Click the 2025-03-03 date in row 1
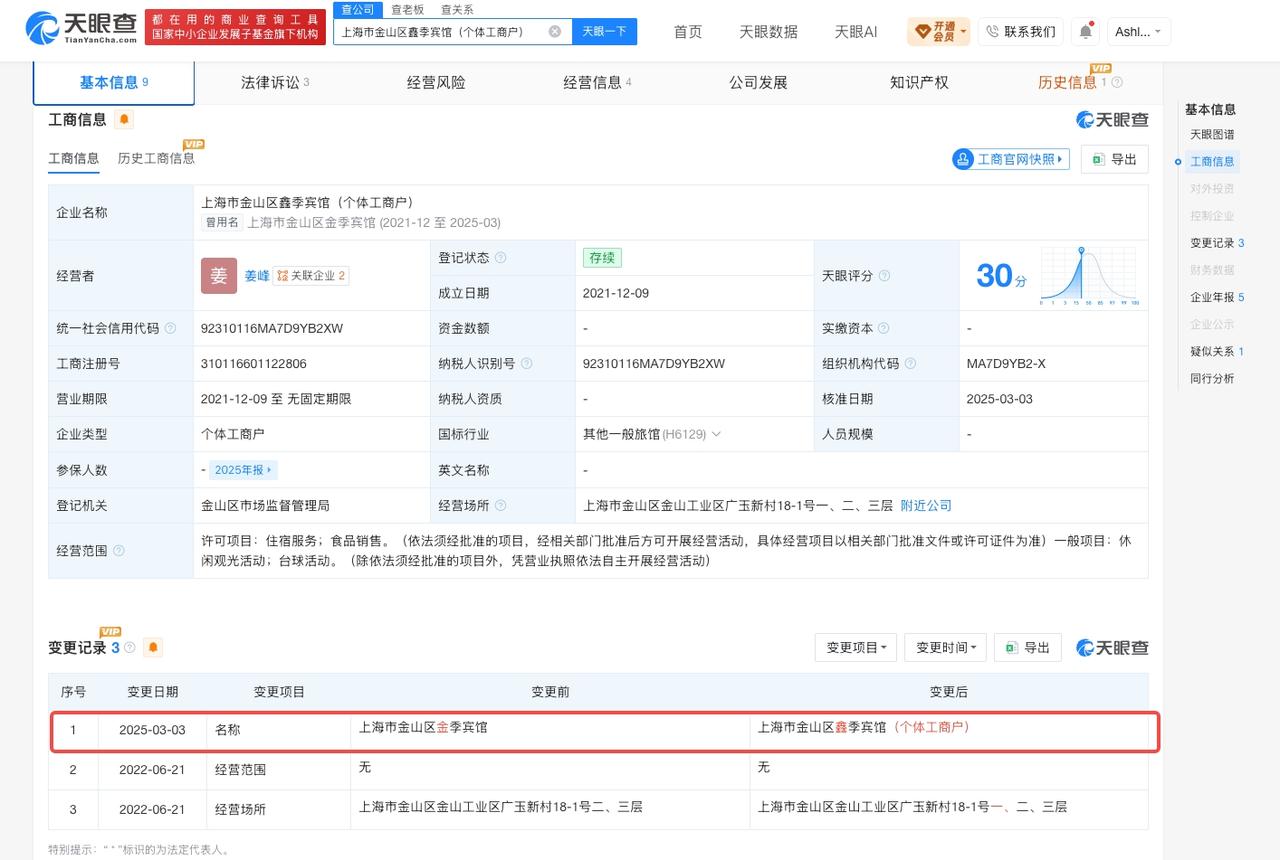1280x860 pixels. click(152, 729)
